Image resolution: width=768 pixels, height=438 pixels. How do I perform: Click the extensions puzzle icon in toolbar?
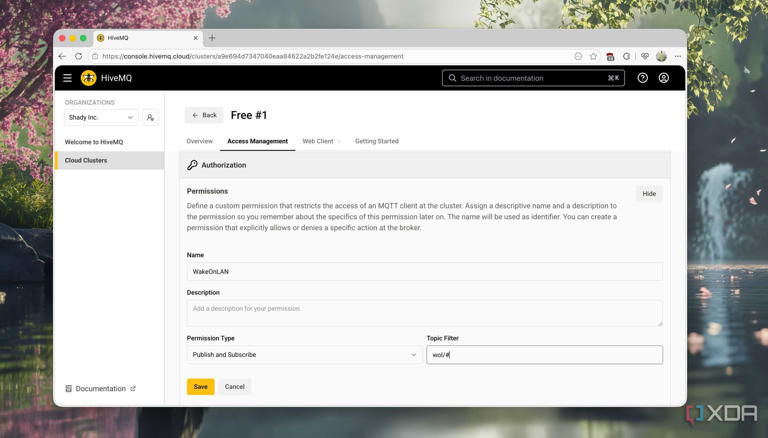626,56
